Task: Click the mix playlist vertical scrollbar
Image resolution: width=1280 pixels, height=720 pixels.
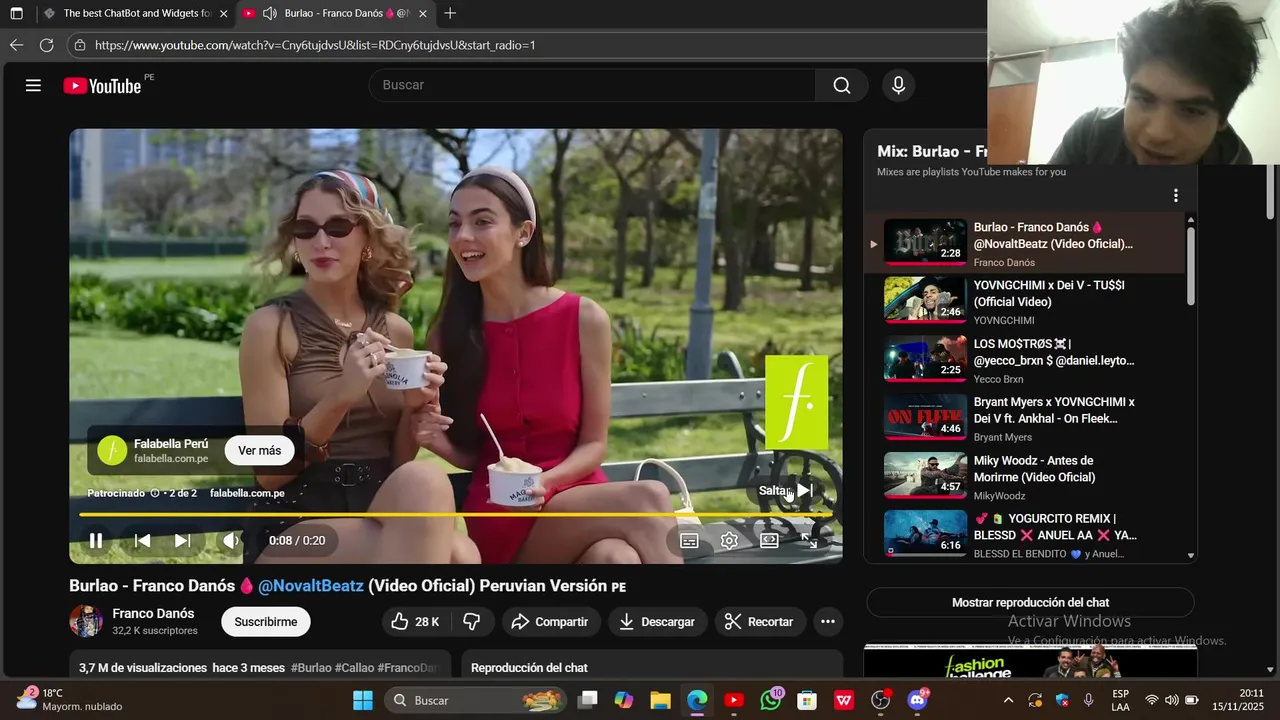Action: tap(1190, 266)
